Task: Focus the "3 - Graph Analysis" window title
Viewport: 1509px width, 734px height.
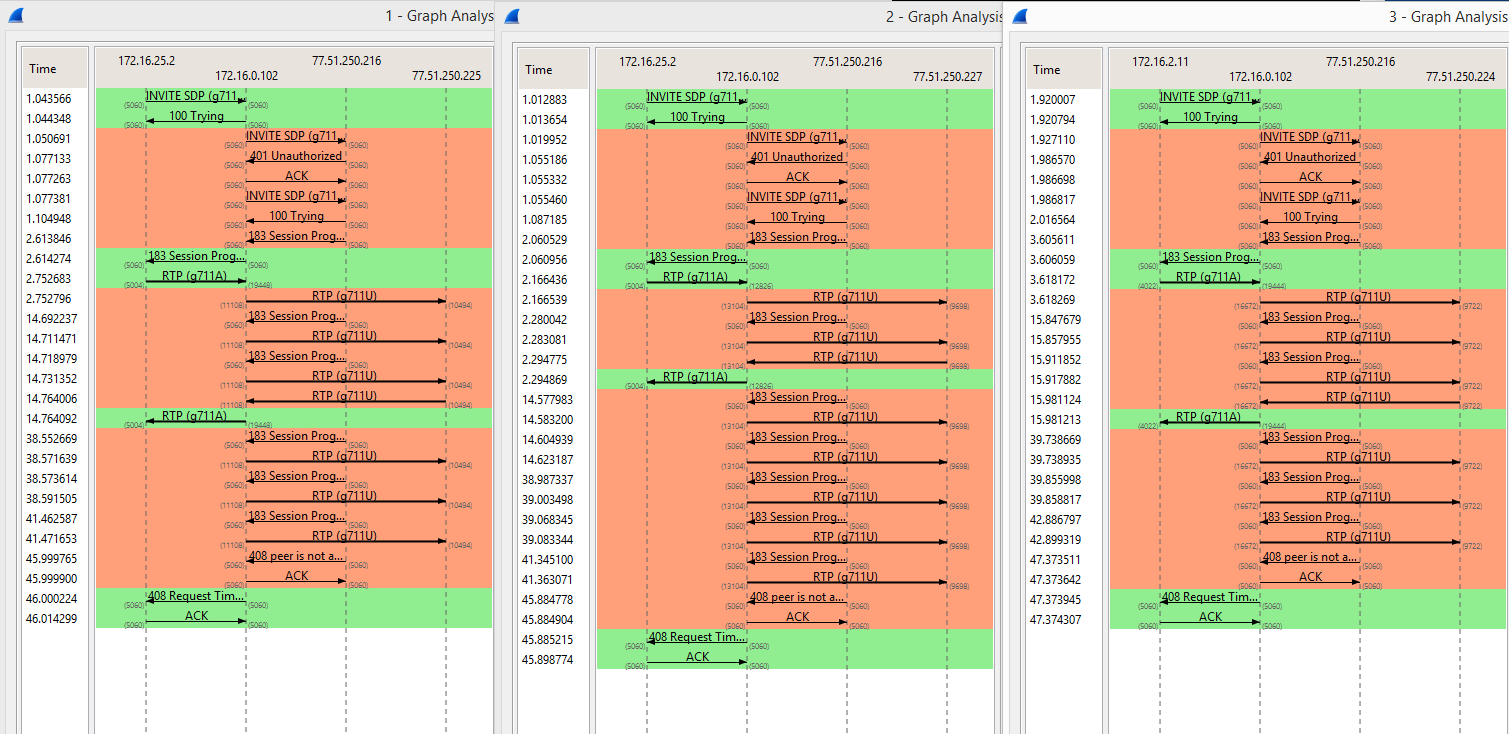Action: tap(1448, 16)
